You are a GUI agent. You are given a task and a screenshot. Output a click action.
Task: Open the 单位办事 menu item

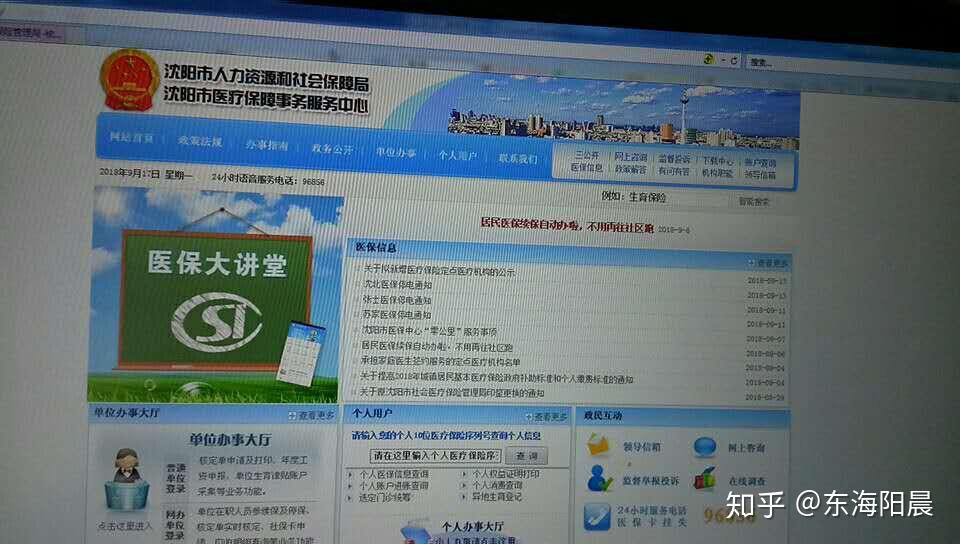click(396, 152)
